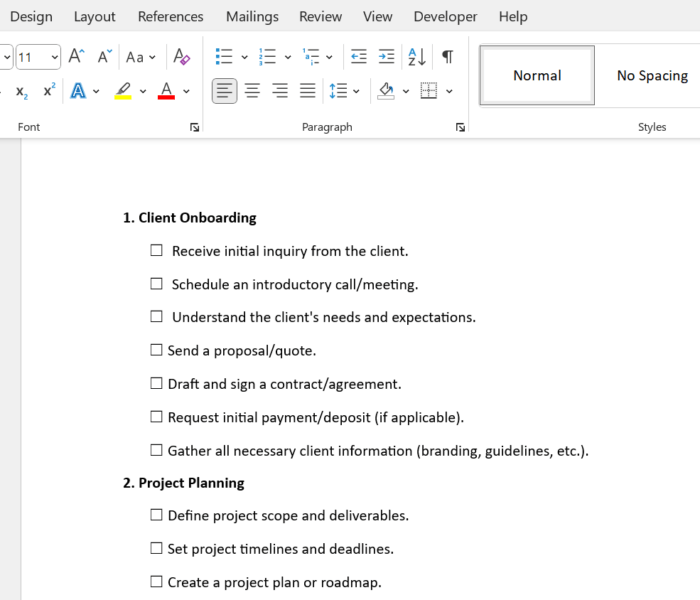Click the Grow Font size icon
The image size is (700, 600).
click(77, 57)
